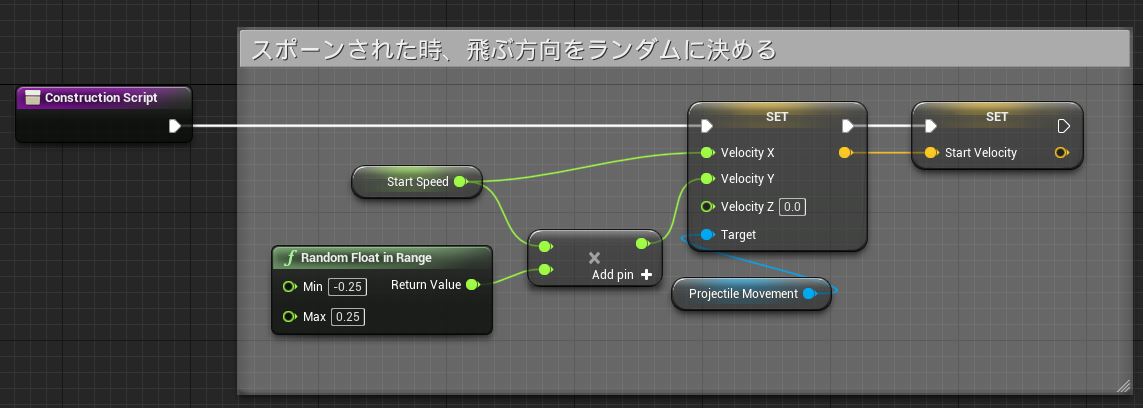Click the second SET node execution input pin
This screenshot has width=1143, height=408.
[x=930, y=126]
